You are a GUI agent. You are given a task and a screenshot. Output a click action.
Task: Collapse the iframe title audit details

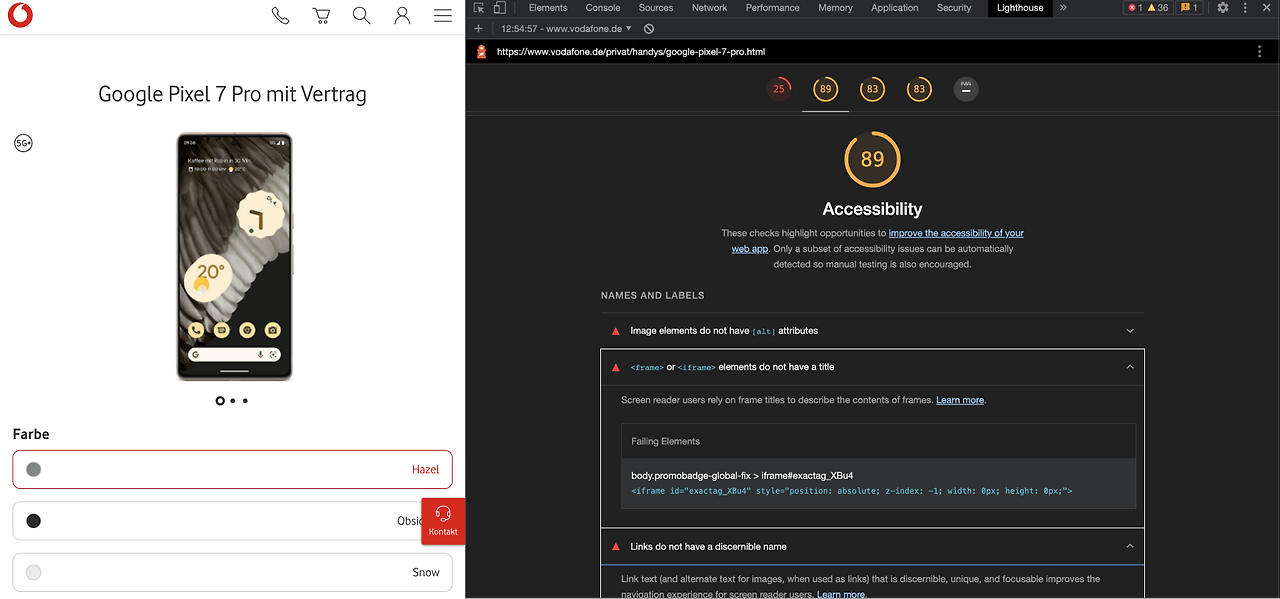point(1129,367)
